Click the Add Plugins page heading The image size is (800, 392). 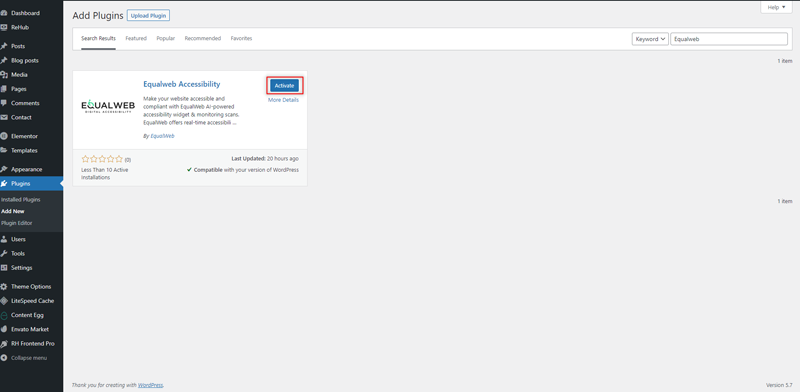98,16
